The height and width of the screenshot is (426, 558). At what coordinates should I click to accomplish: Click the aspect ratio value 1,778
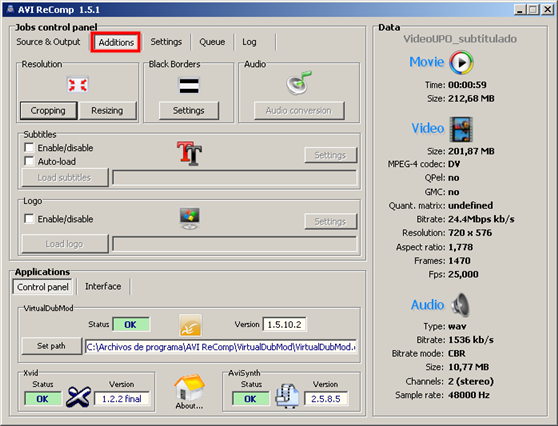click(460, 247)
